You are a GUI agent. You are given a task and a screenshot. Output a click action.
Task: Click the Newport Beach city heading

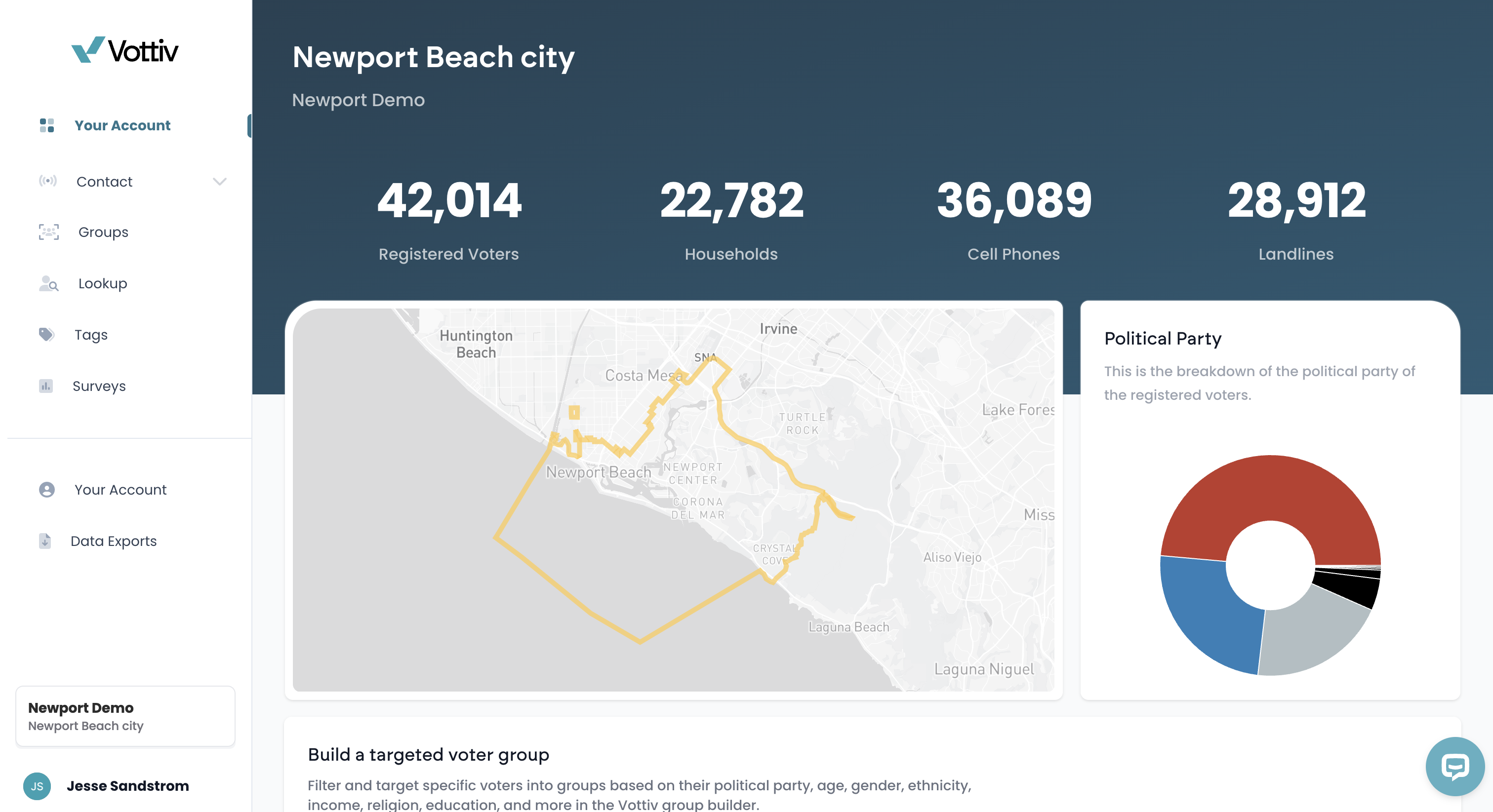point(434,57)
